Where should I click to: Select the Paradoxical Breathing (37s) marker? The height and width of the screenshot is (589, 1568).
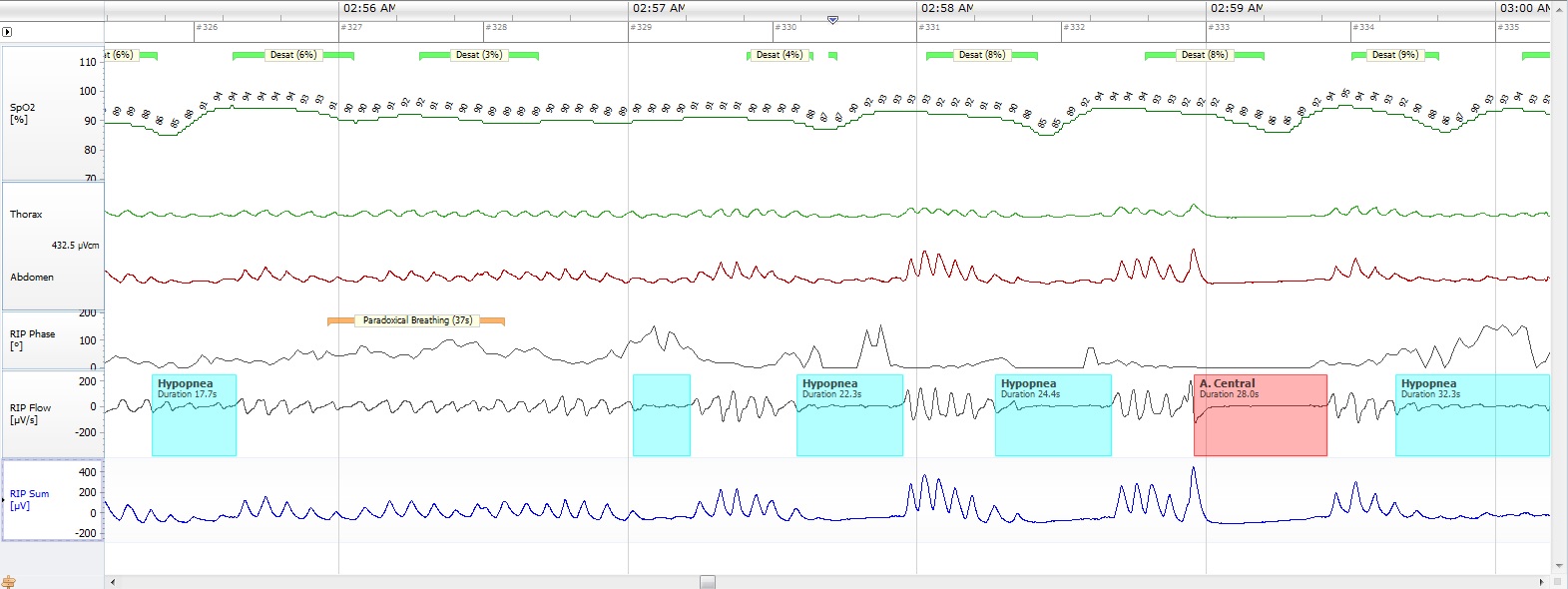pyautogui.click(x=416, y=320)
